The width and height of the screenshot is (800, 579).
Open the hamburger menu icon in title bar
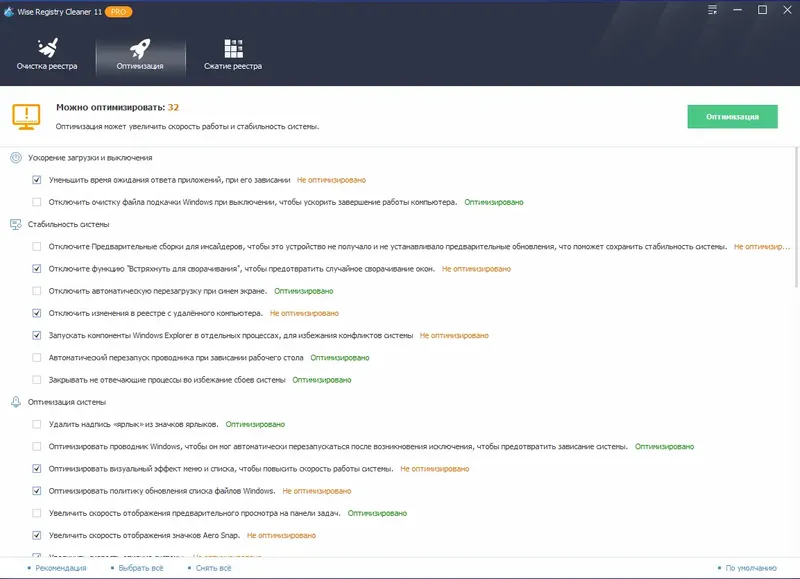pyautogui.click(x=712, y=9)
